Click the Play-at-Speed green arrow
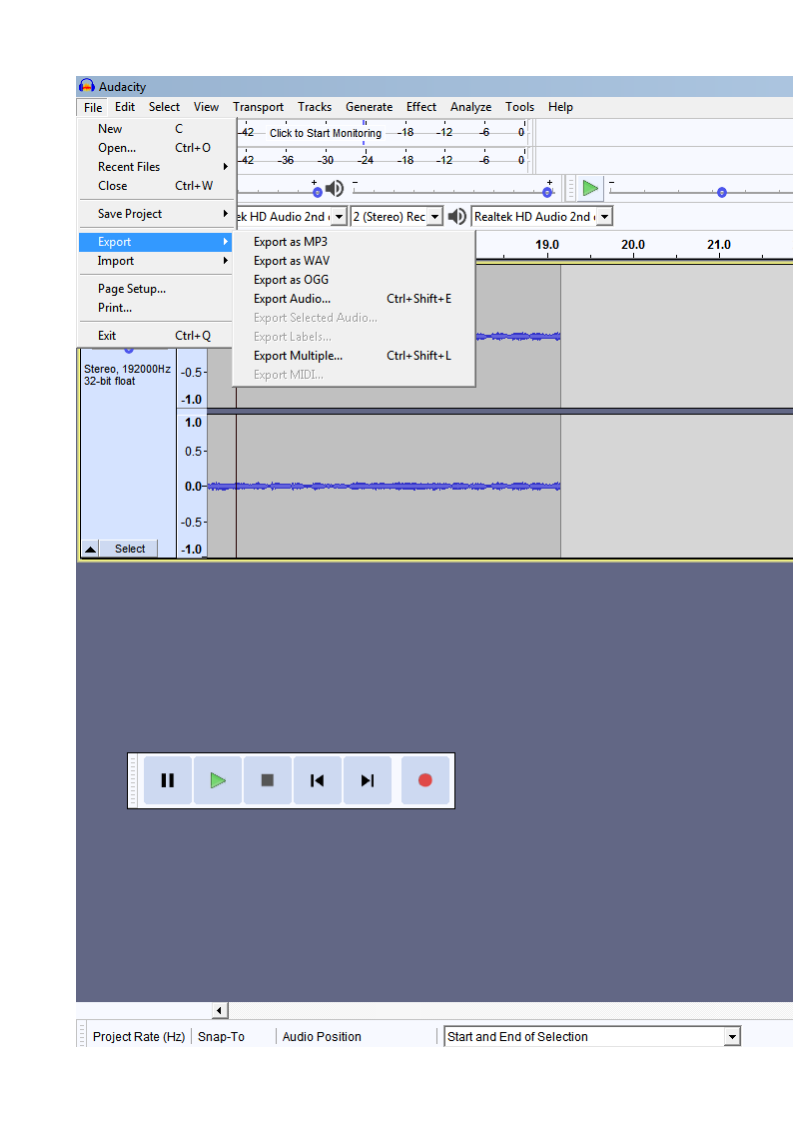The height and width of the screenshot is (1122, 793). click(590, 188)
